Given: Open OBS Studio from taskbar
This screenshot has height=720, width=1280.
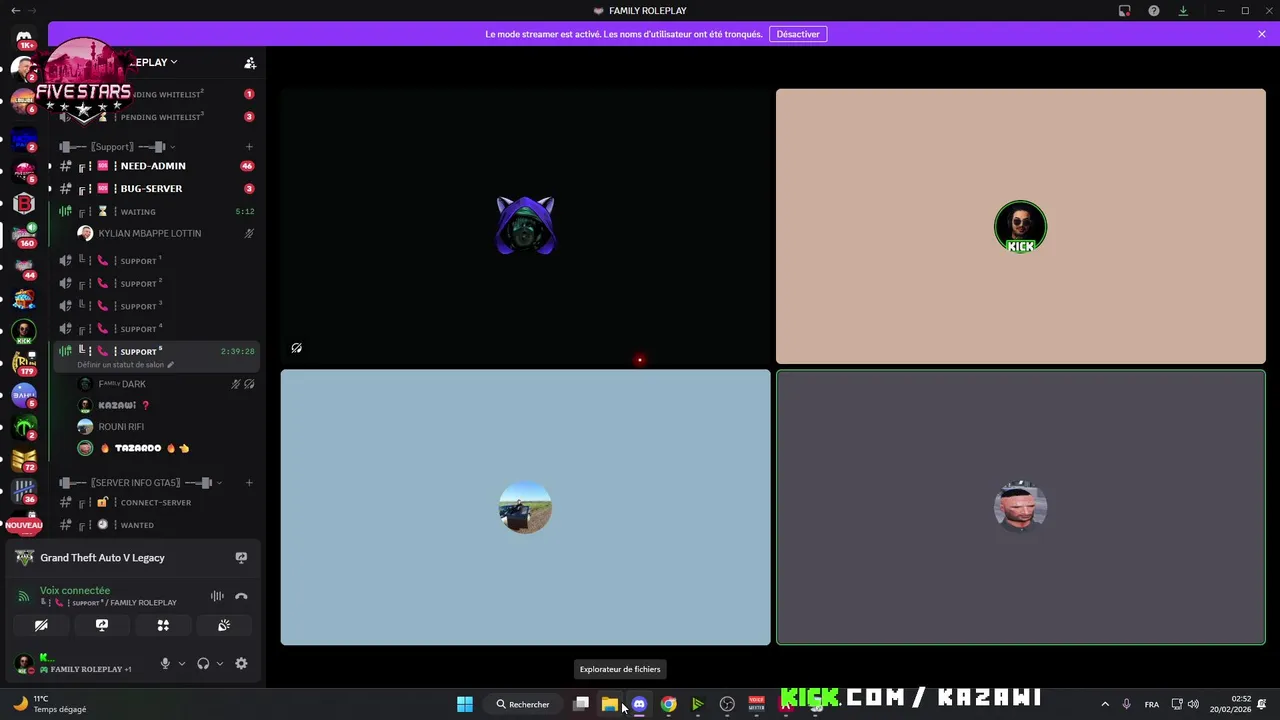Looking at the screenshot, I should point(727,704).
